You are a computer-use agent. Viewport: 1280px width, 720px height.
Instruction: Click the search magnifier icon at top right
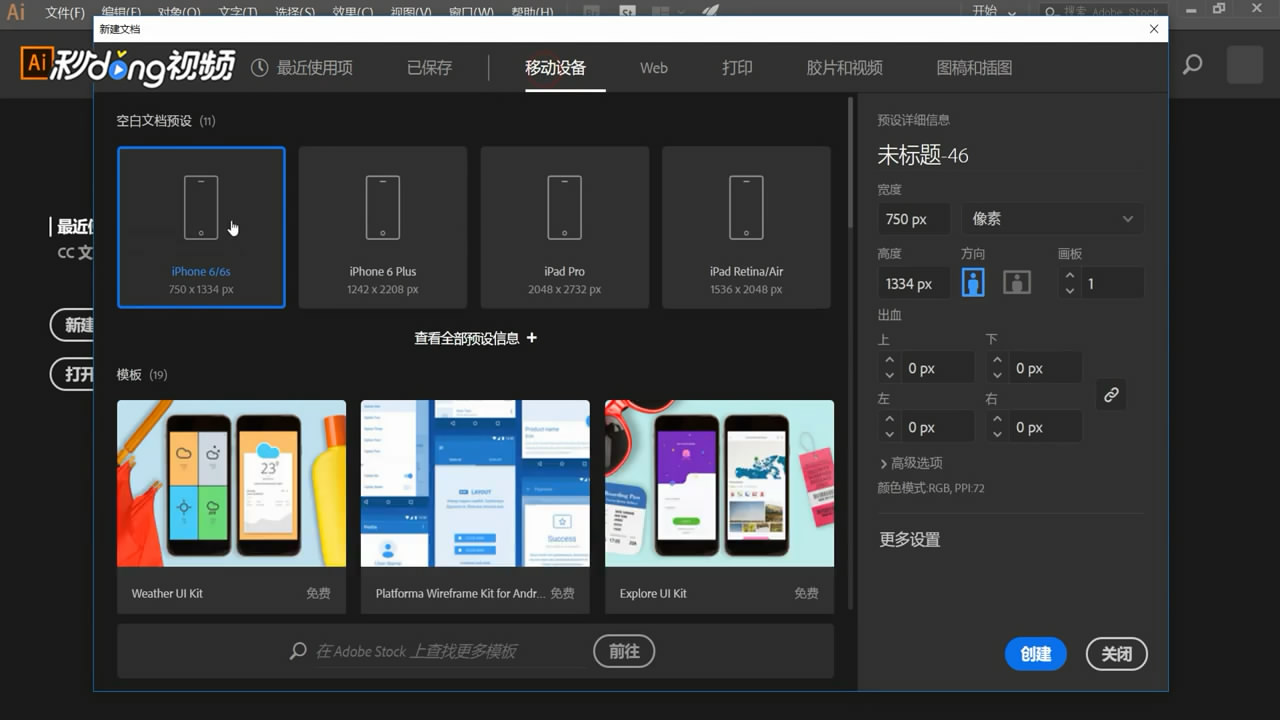coord(1192,65)
